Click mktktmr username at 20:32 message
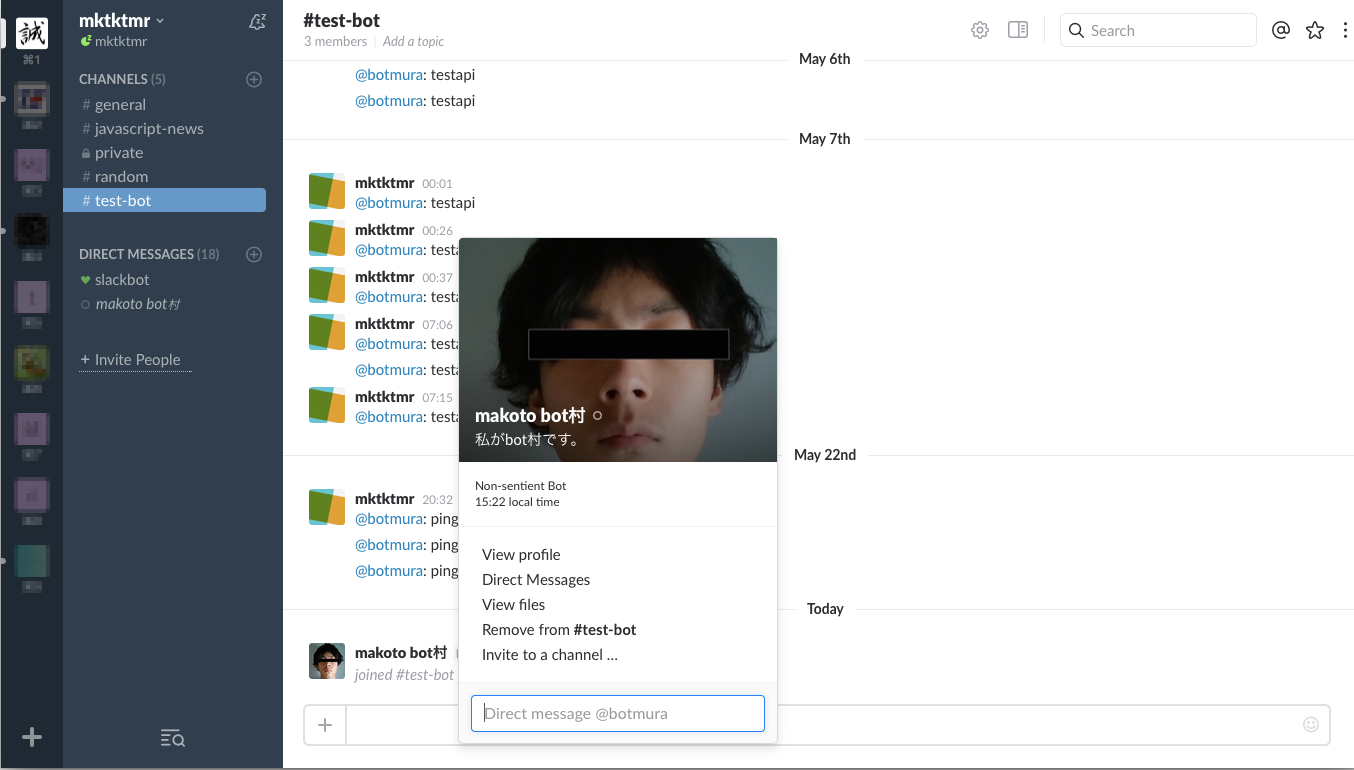The height and width of the screenshot is (770, 1354). pos(385,498)
